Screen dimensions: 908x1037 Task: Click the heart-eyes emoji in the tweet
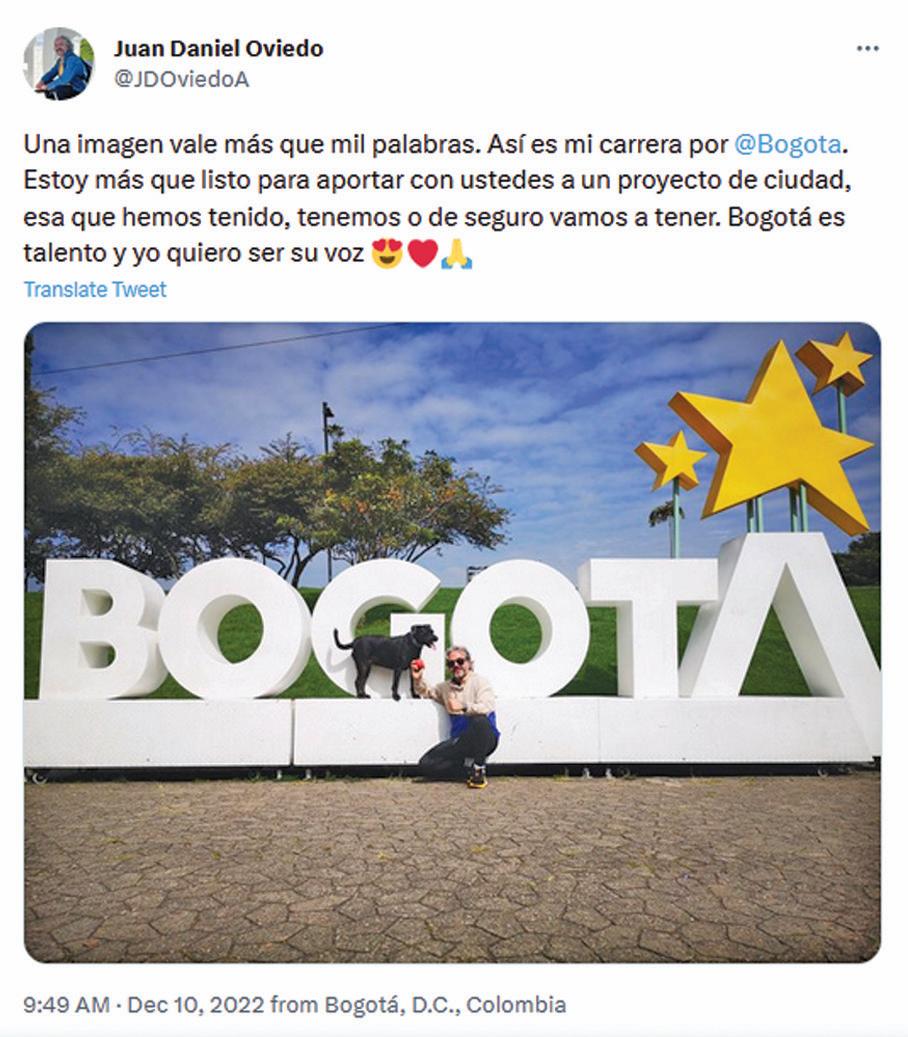click(387, 254)
